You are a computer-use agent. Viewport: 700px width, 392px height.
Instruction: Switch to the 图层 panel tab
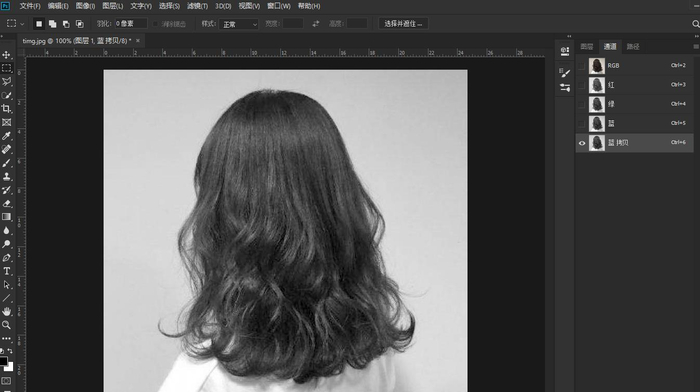(587, 46)
